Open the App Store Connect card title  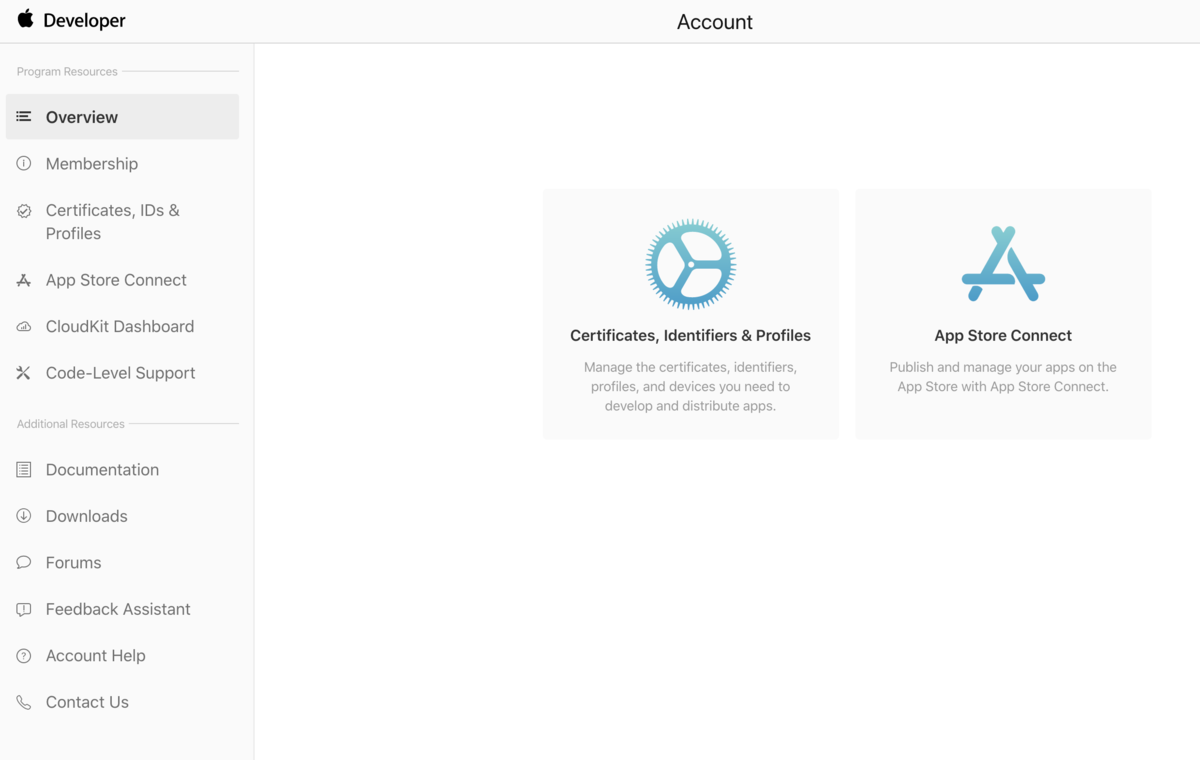coord(1003,336)
